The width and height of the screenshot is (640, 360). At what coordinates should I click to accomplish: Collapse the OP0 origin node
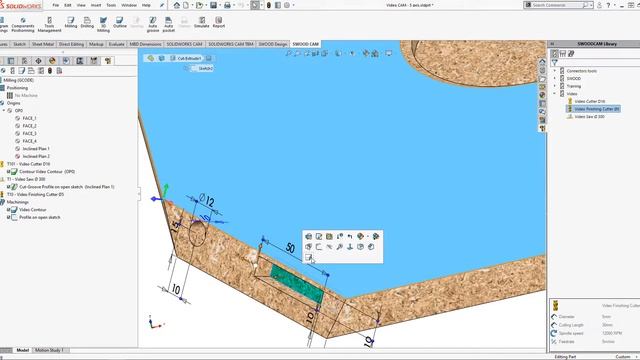4,111
